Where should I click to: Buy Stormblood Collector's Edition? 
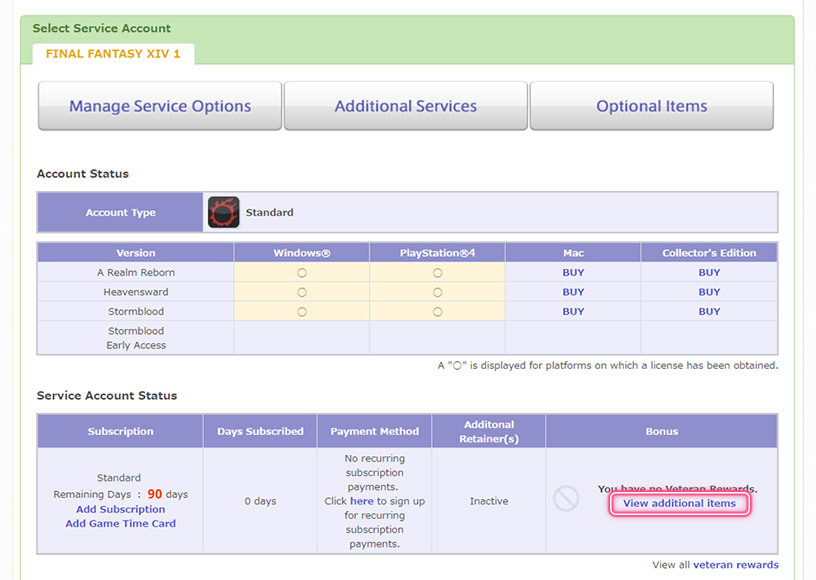click(709, 312)
